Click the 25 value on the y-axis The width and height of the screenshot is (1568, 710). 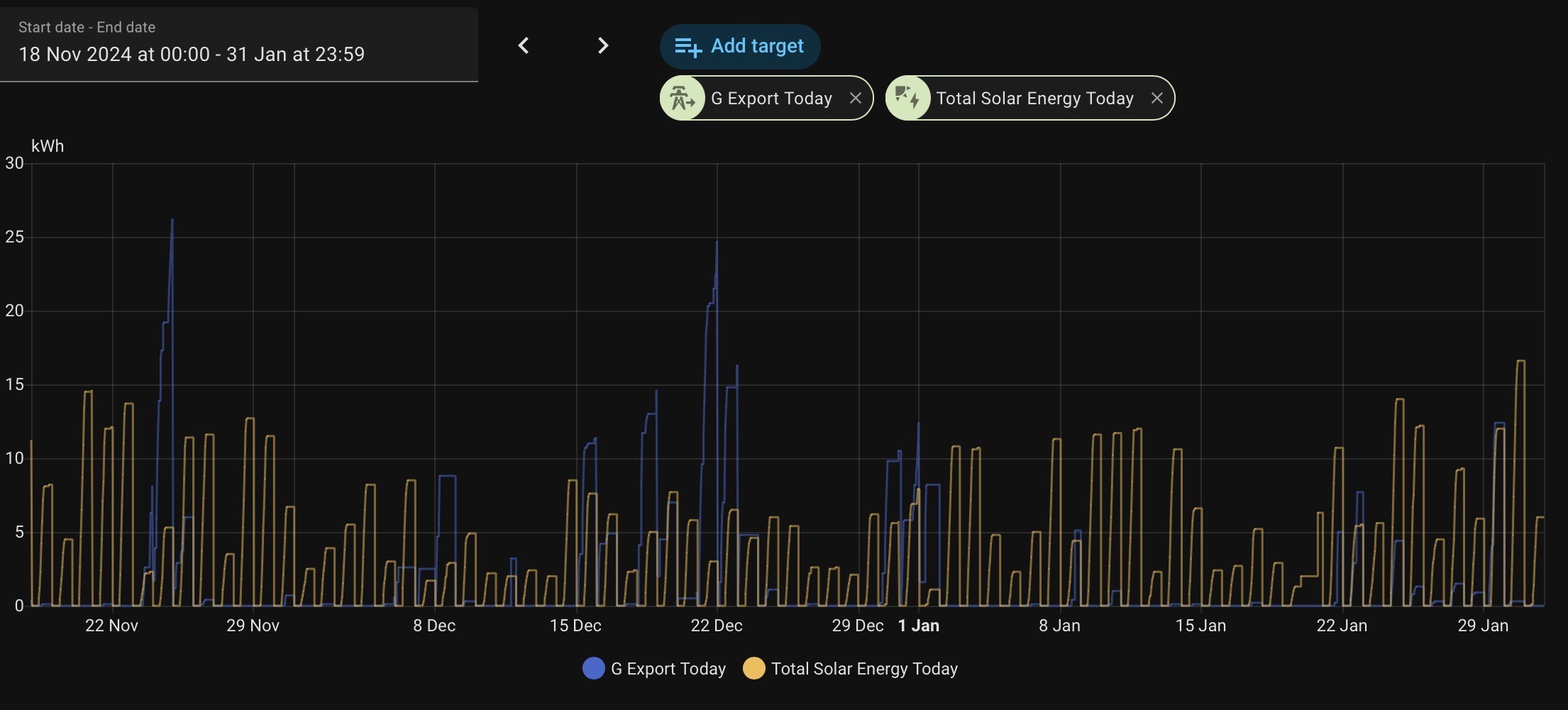[x=14, y=237]
